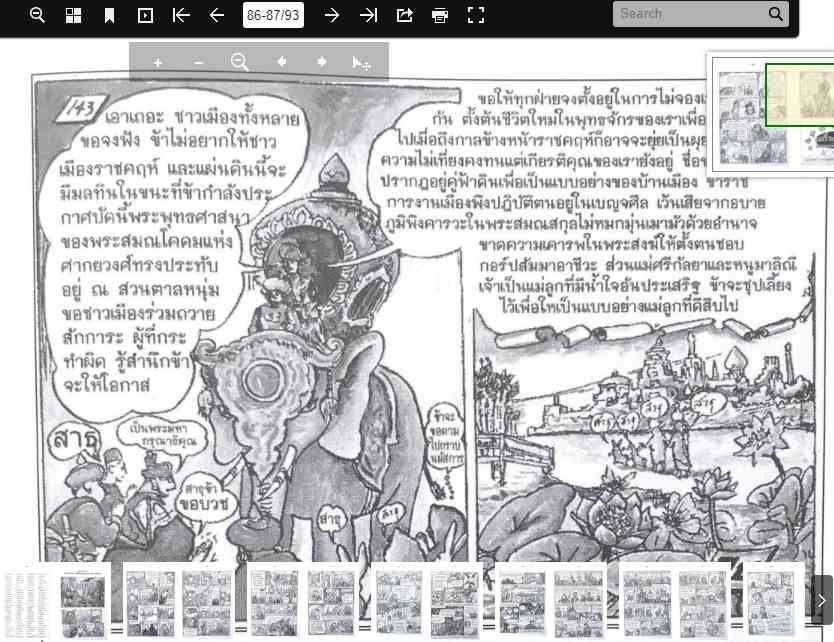Image resolution: width=834 pixels, height=642 pixels.
Task: Pan right using overlay right arrow
Action: point(322,62)
